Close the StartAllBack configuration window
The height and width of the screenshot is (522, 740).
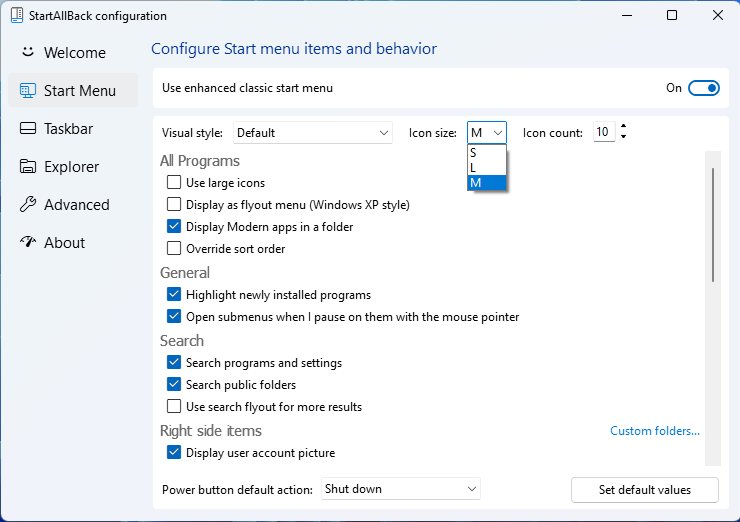point(718,15)
